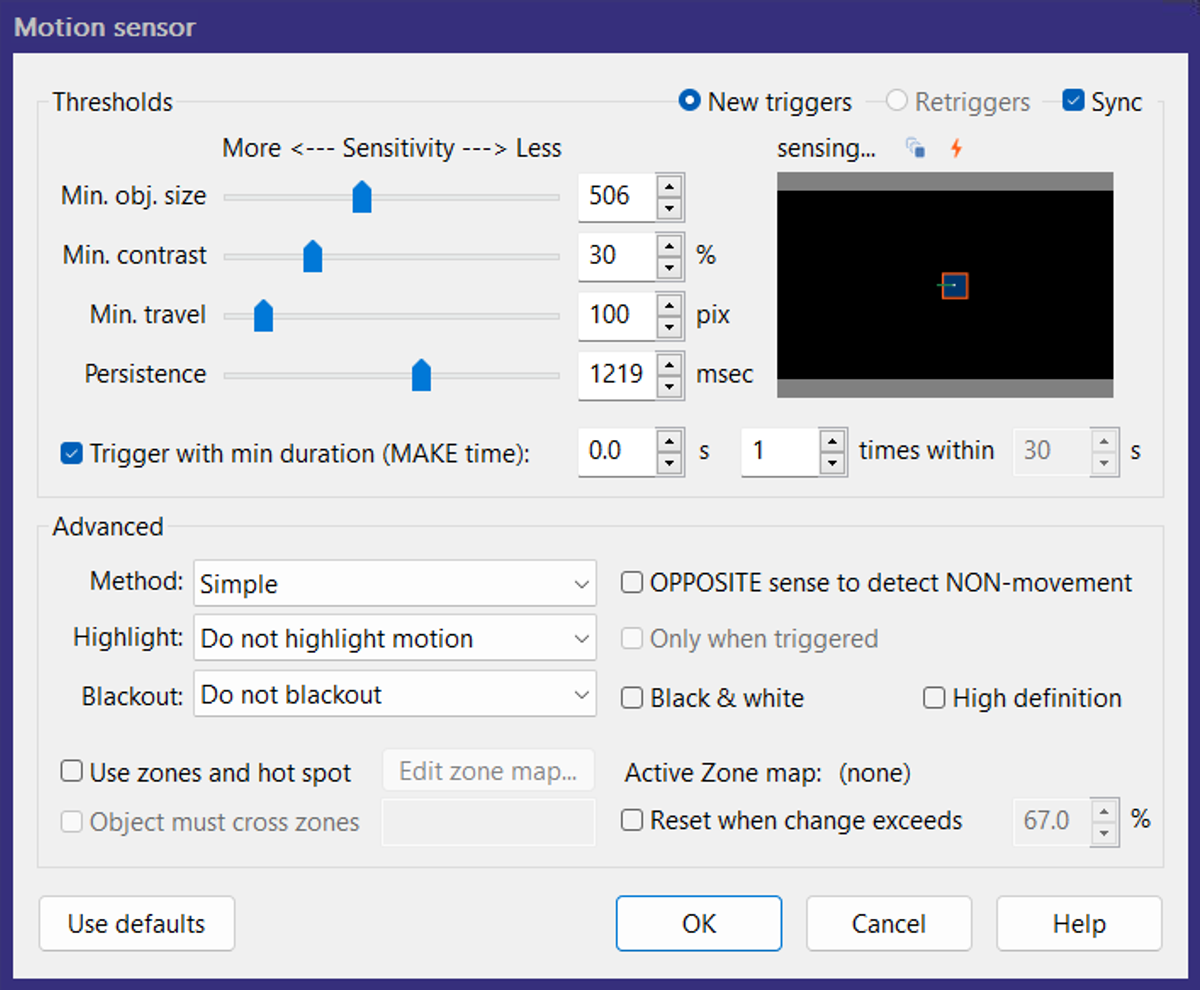Open the Highlight dropdown
1200x990 pixels.
tap(395, 639)
